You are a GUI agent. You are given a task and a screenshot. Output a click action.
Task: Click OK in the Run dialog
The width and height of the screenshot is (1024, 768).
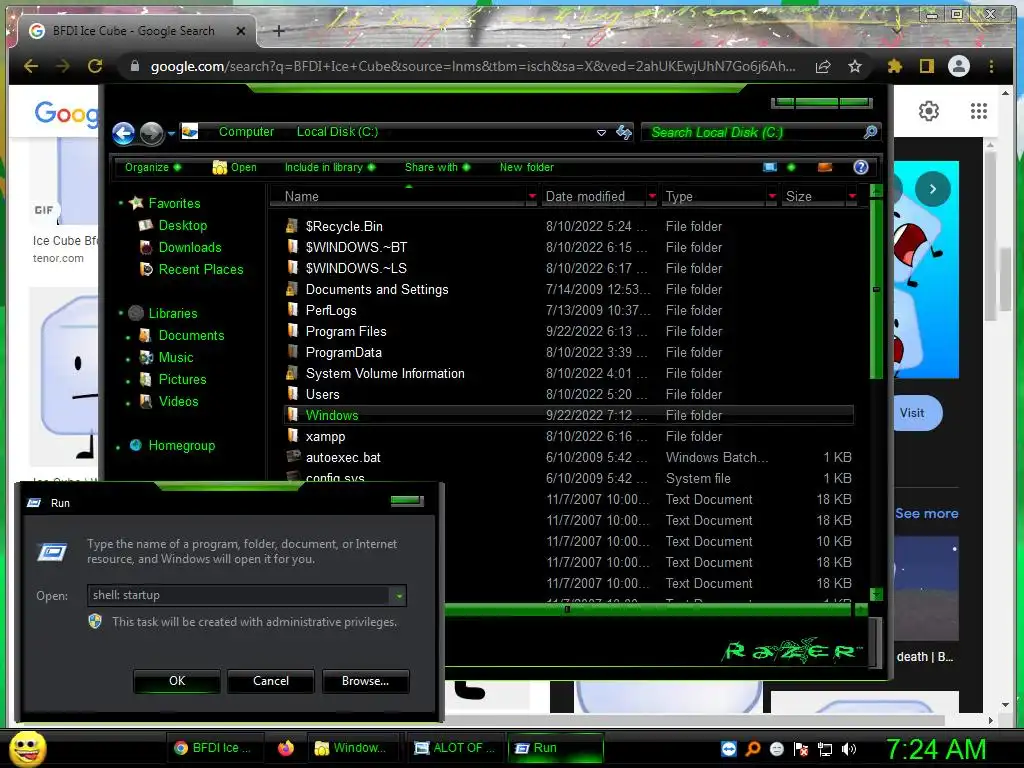[x=177, y=680]
